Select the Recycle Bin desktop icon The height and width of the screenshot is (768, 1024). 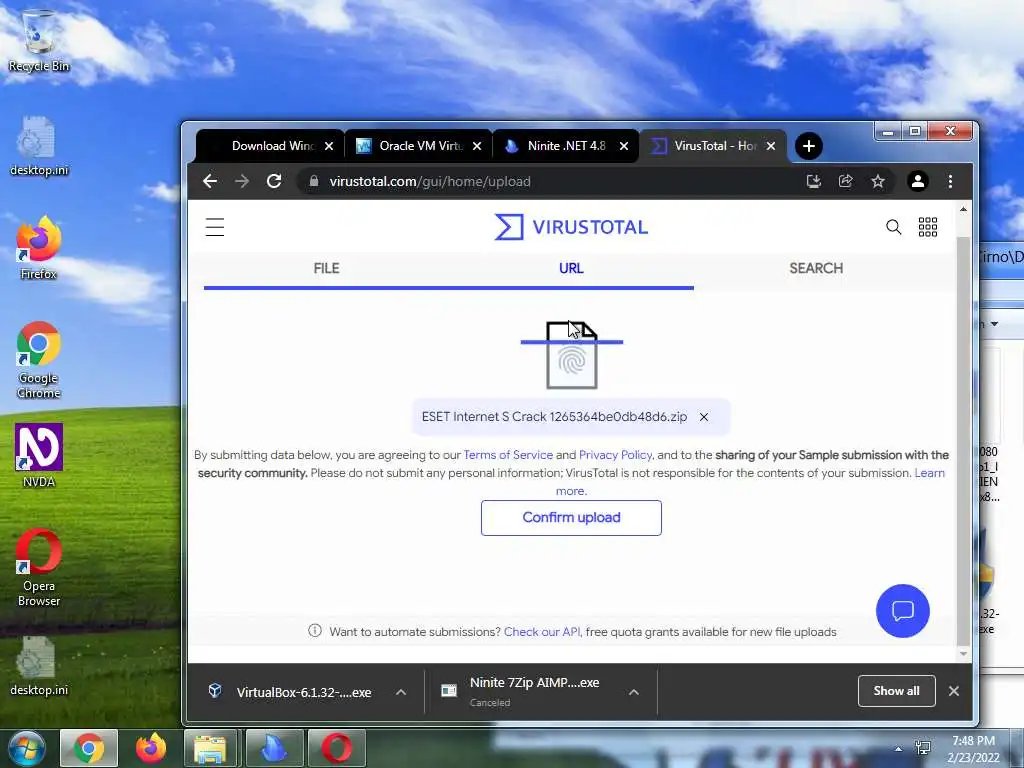pos(39,40)
